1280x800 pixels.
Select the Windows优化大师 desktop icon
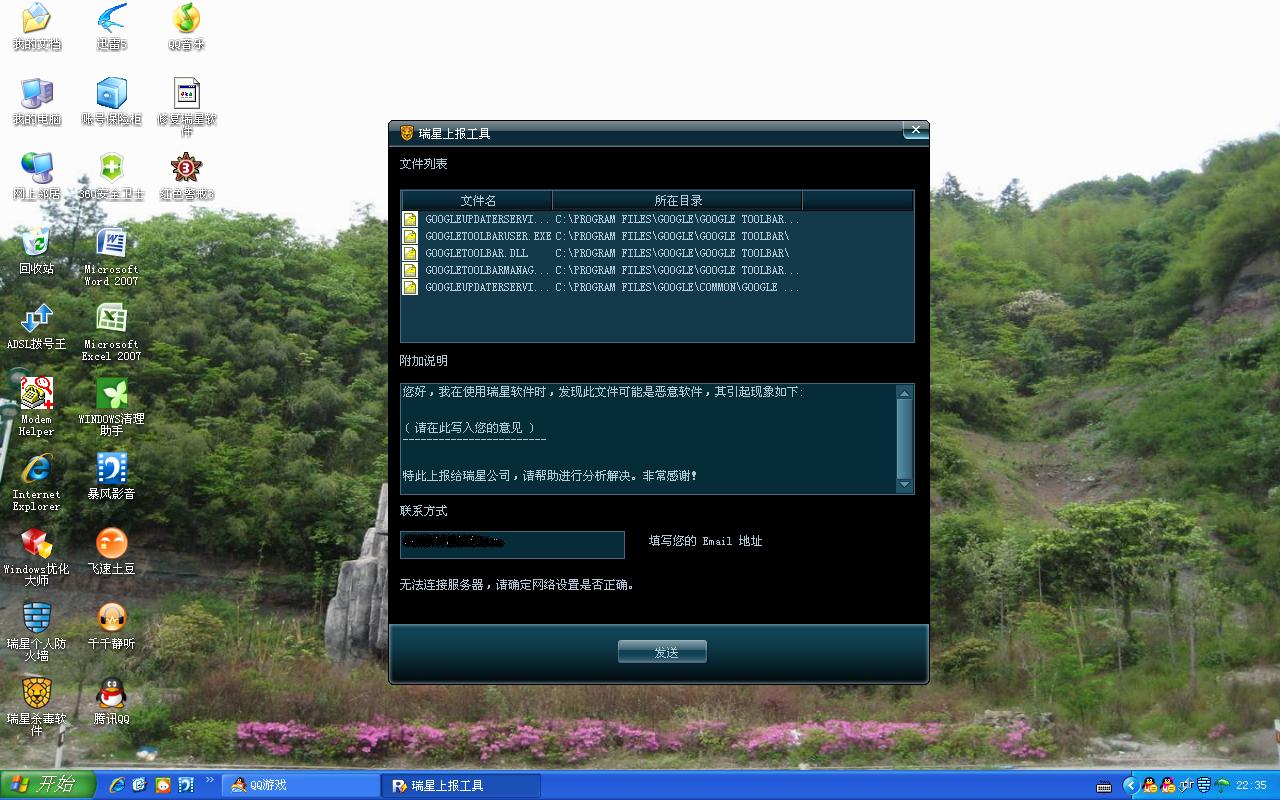click(36, 557)
